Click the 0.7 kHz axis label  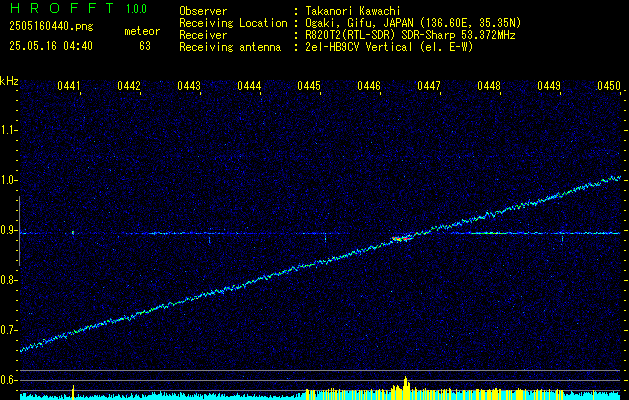pyautogui.click(x=8, y=330)
